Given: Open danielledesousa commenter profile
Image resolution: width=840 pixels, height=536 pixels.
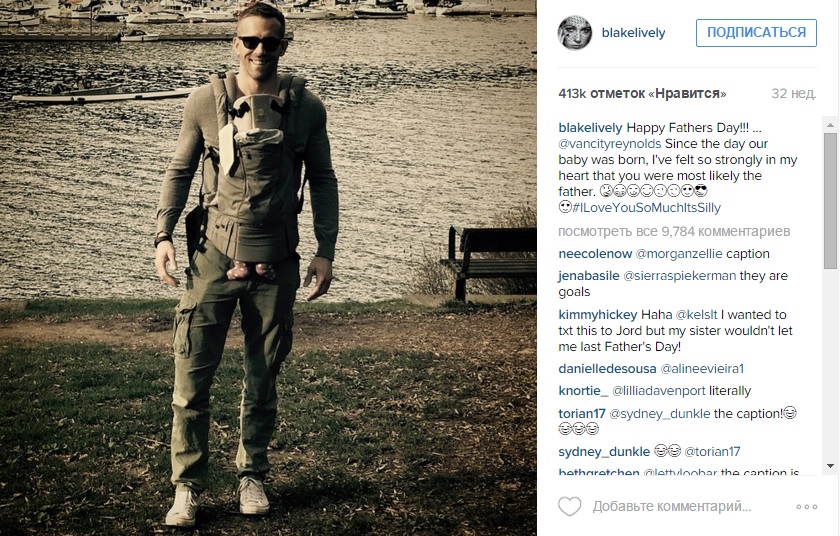Looking at the screenshot, I should (x=607, y=369).
